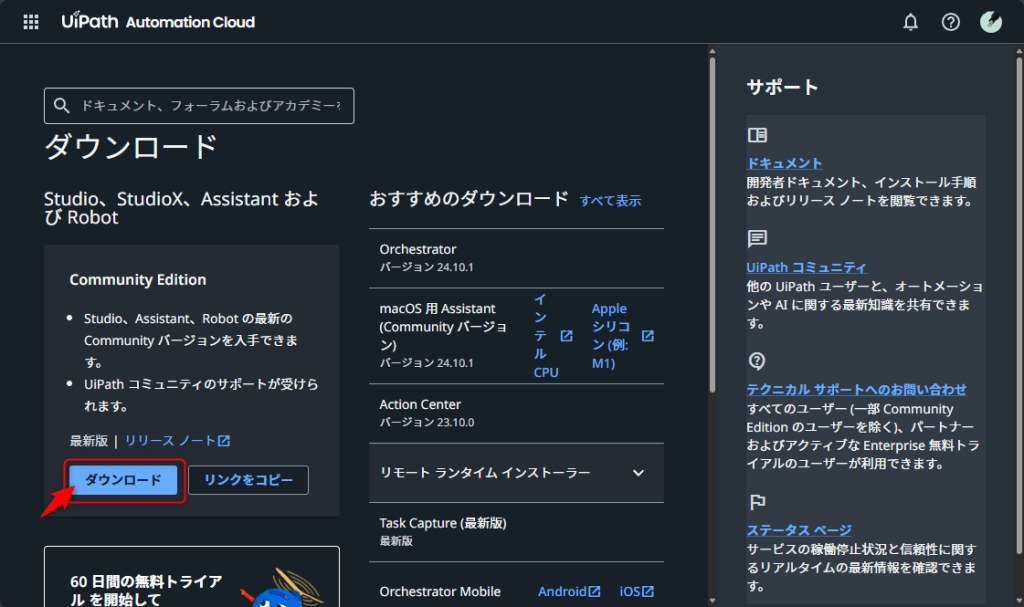Click the blue ダウンロード button

tap(123, 480)
